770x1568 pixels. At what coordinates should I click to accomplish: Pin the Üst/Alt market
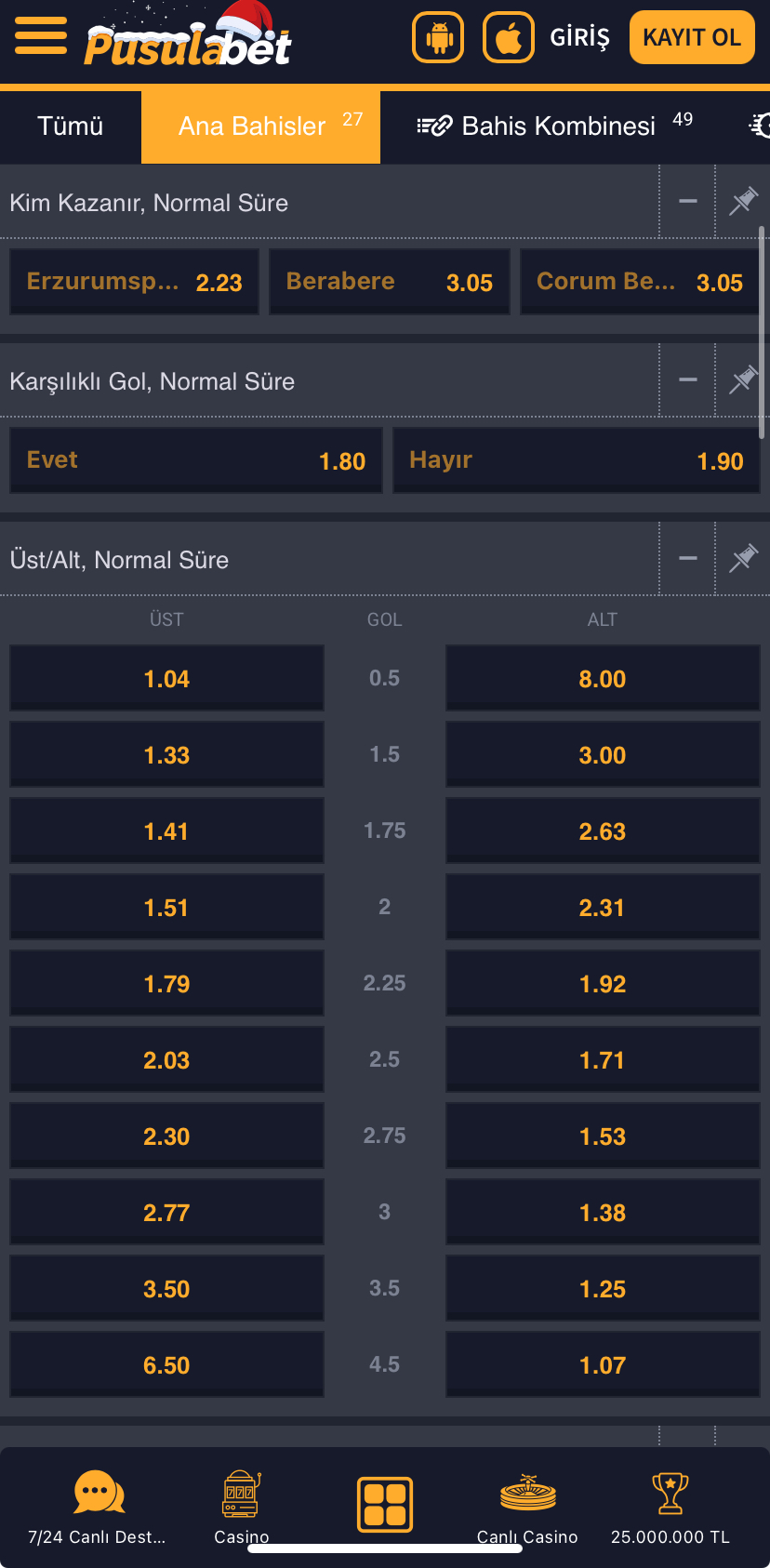coord(743,558)
